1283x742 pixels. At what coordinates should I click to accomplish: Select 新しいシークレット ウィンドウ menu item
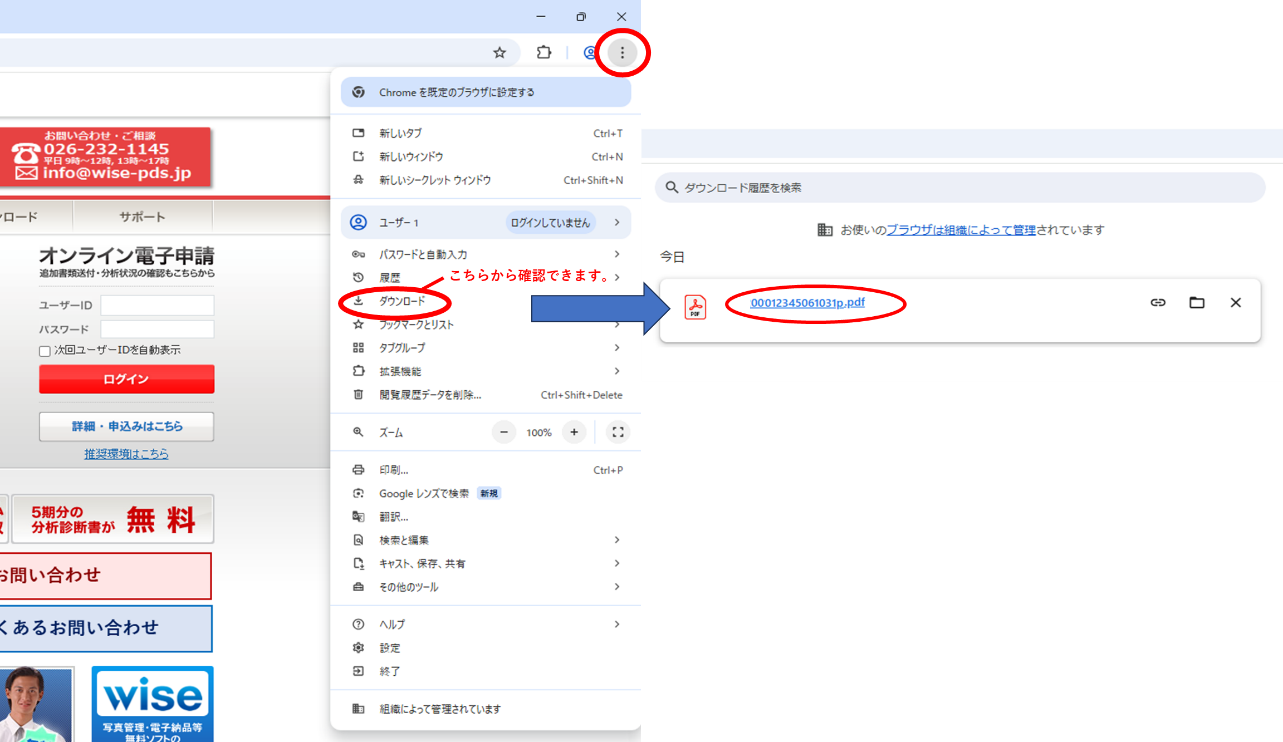[486, 180]
